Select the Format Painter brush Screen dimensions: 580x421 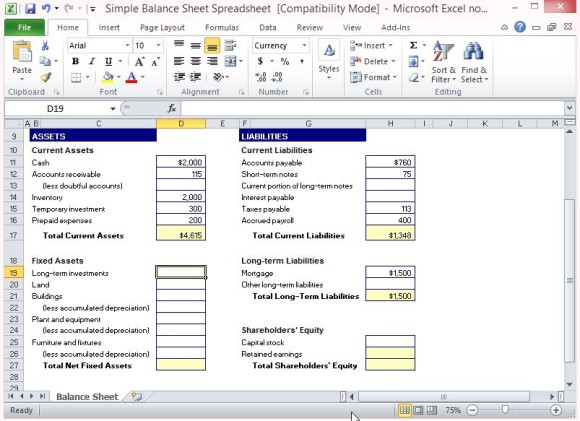(45, 77)
